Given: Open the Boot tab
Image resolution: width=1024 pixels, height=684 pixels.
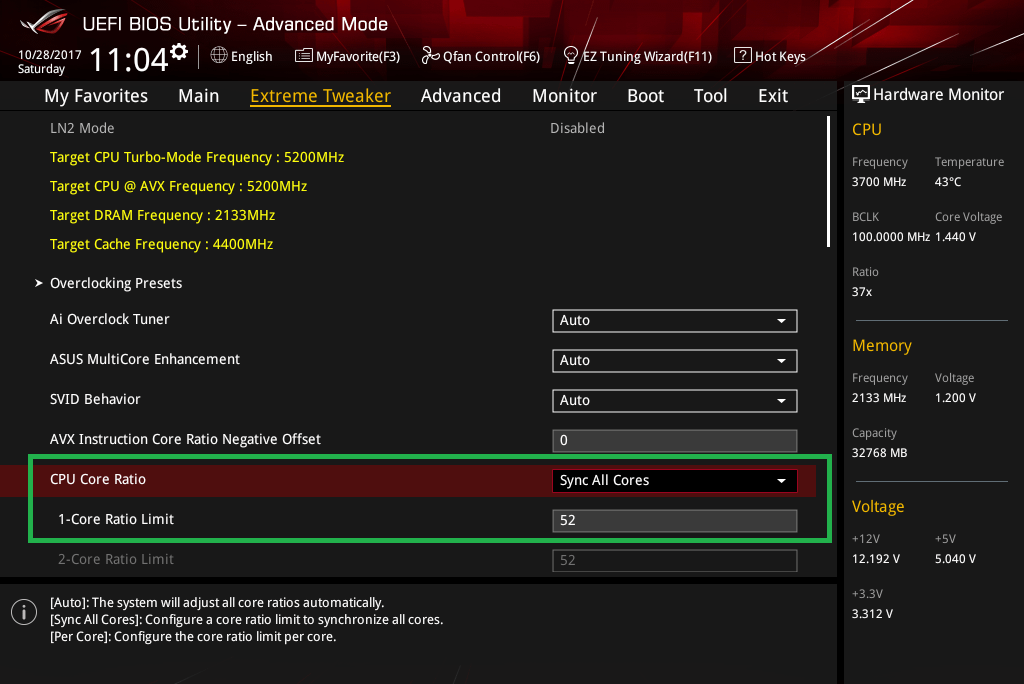Looking at the screenshot, I should (645, 96).
